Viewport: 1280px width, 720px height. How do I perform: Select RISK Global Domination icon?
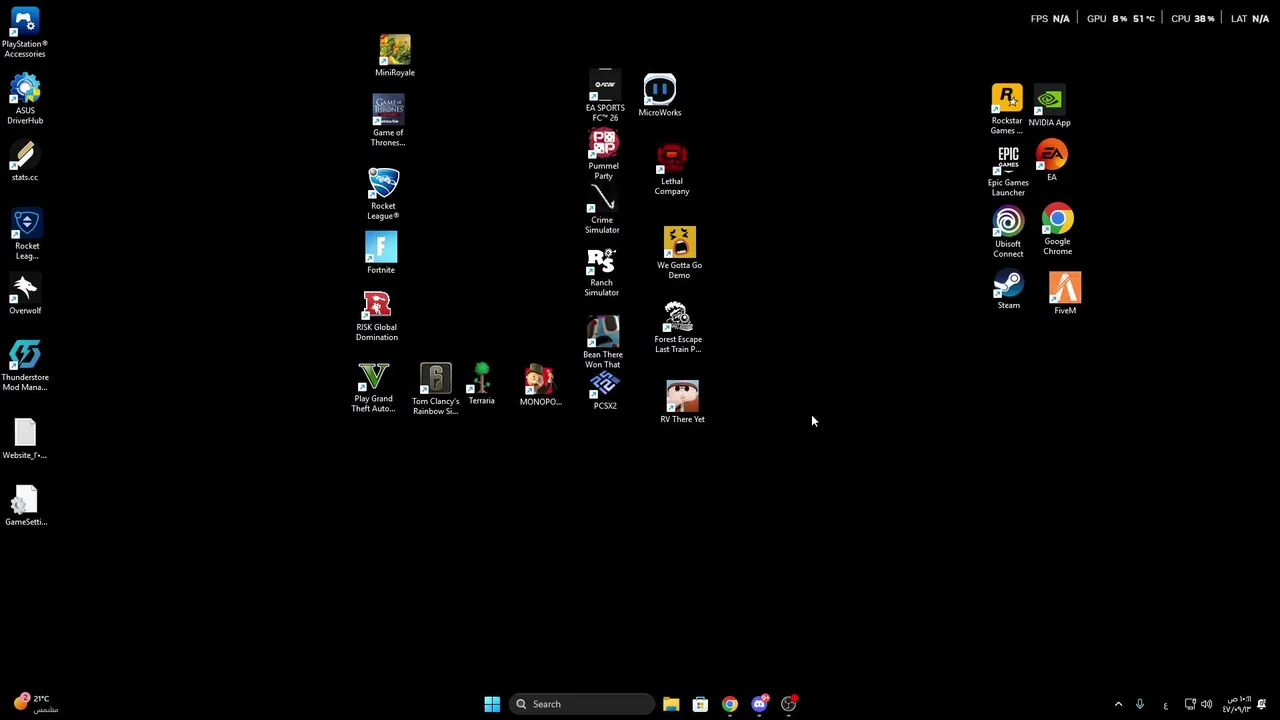(x=377, y=316)
